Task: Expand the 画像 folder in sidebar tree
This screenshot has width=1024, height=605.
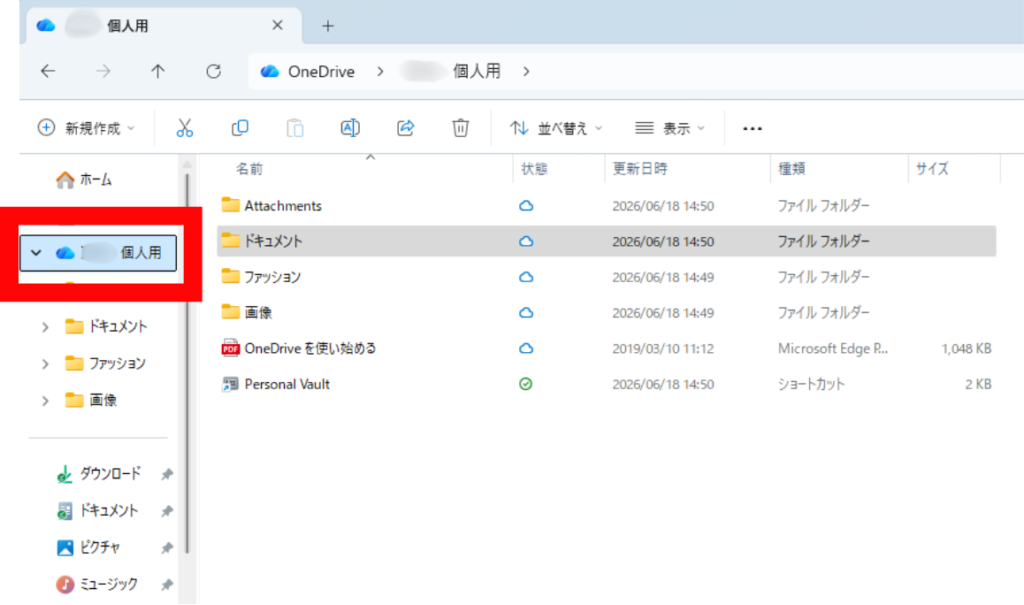Action: [45, 401]
